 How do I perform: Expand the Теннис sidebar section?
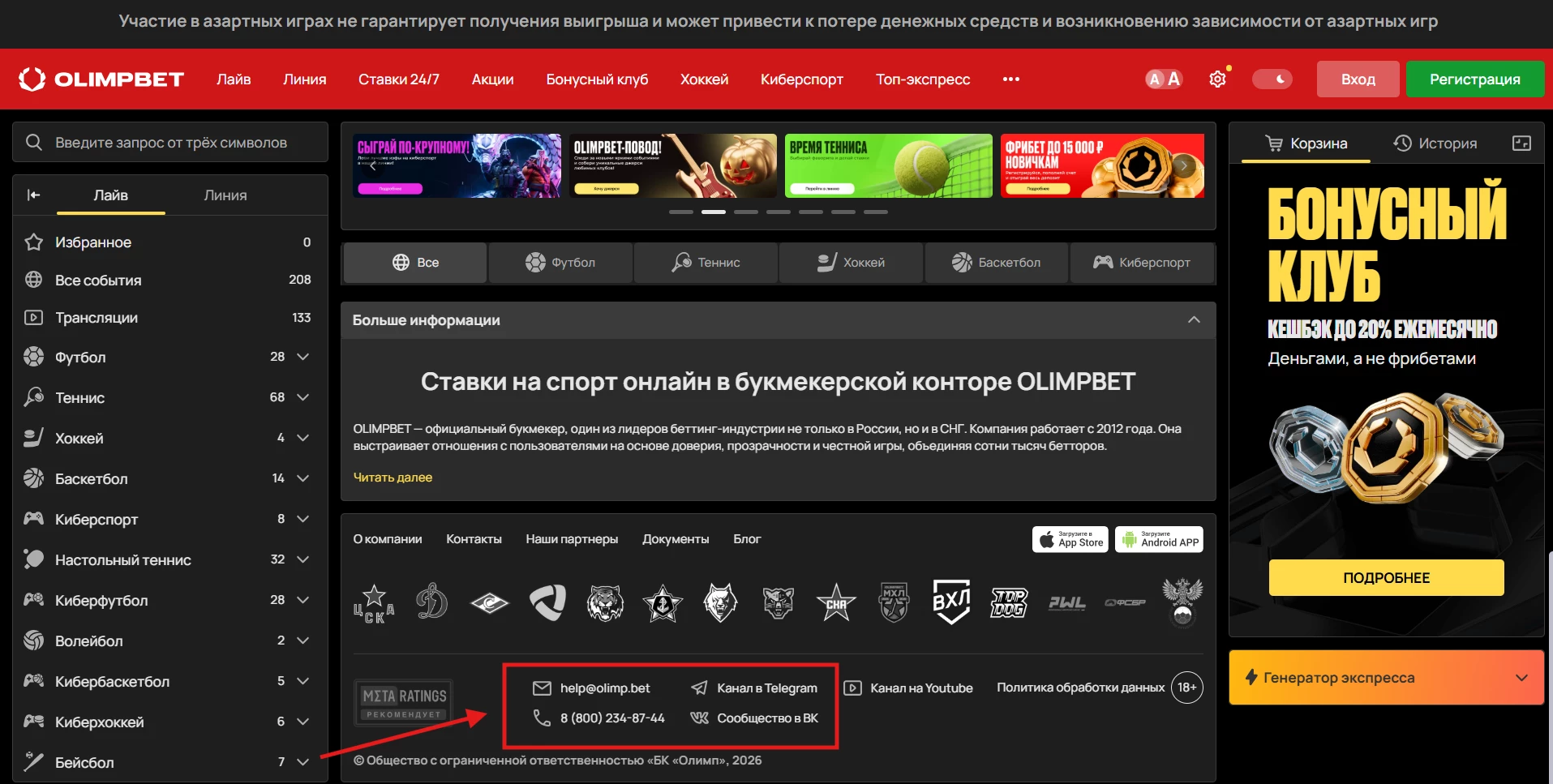[x=303, y=397]
